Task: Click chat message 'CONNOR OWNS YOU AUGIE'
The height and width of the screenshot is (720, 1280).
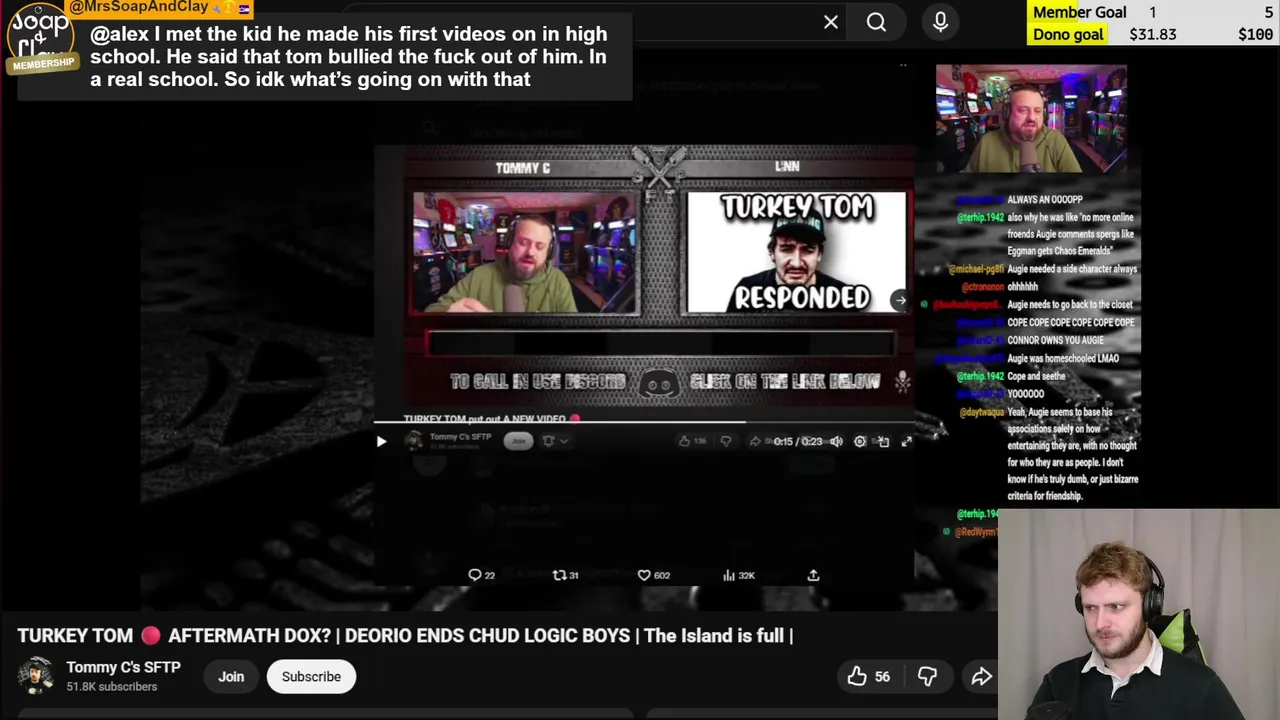Action: 1056,340
